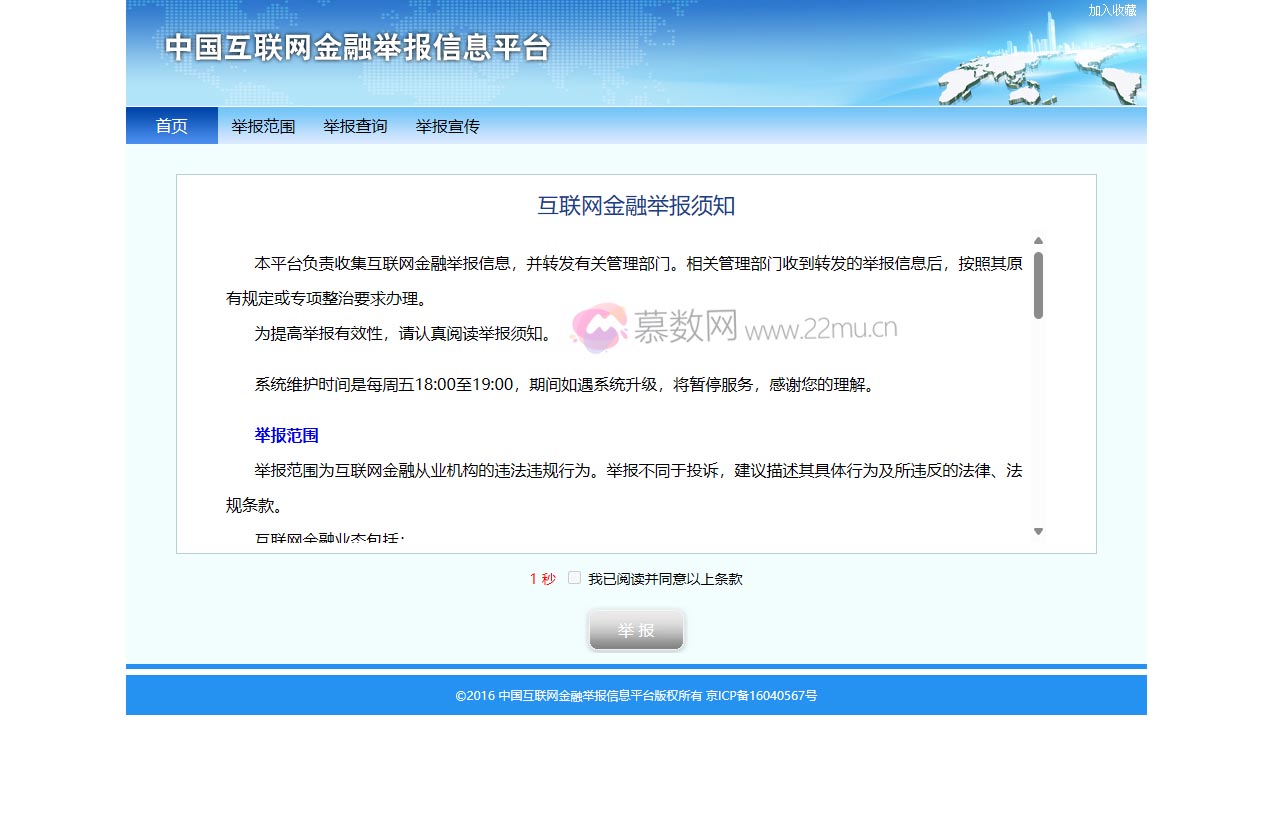The width and height of the screenshot is (1272, 819).
Task: Enable the 我已阅读并同意以上条款 checkbox
Action: [x=574, y=578]
